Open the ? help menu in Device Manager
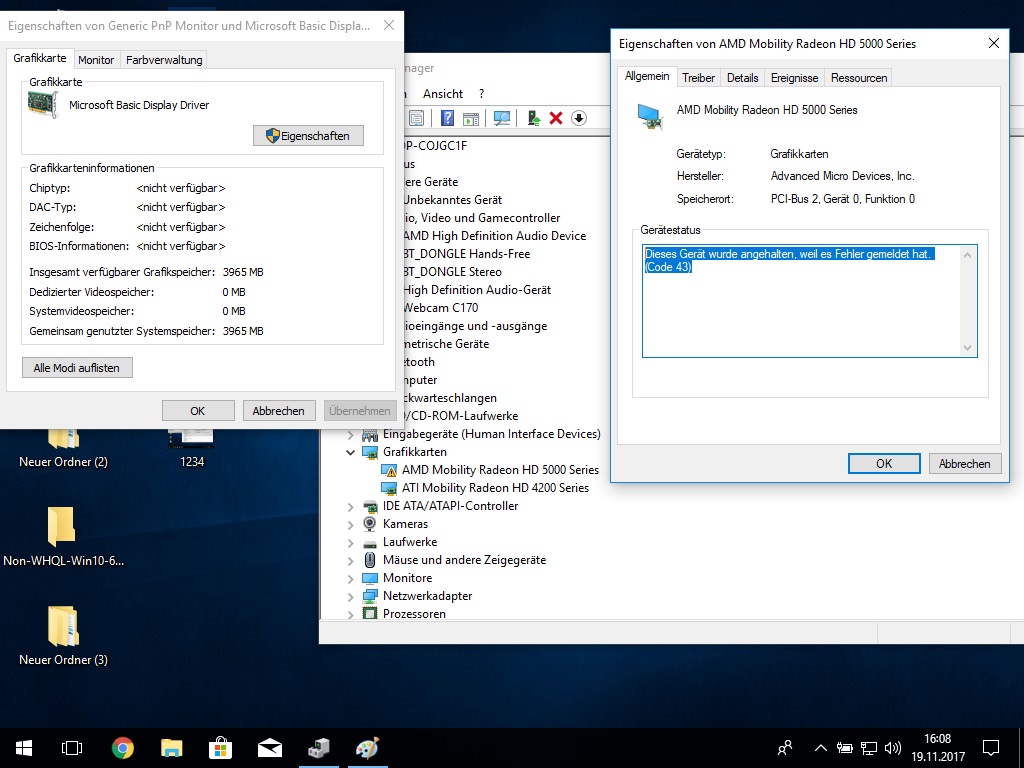1024x768 pixels. (x=481, y=94)
